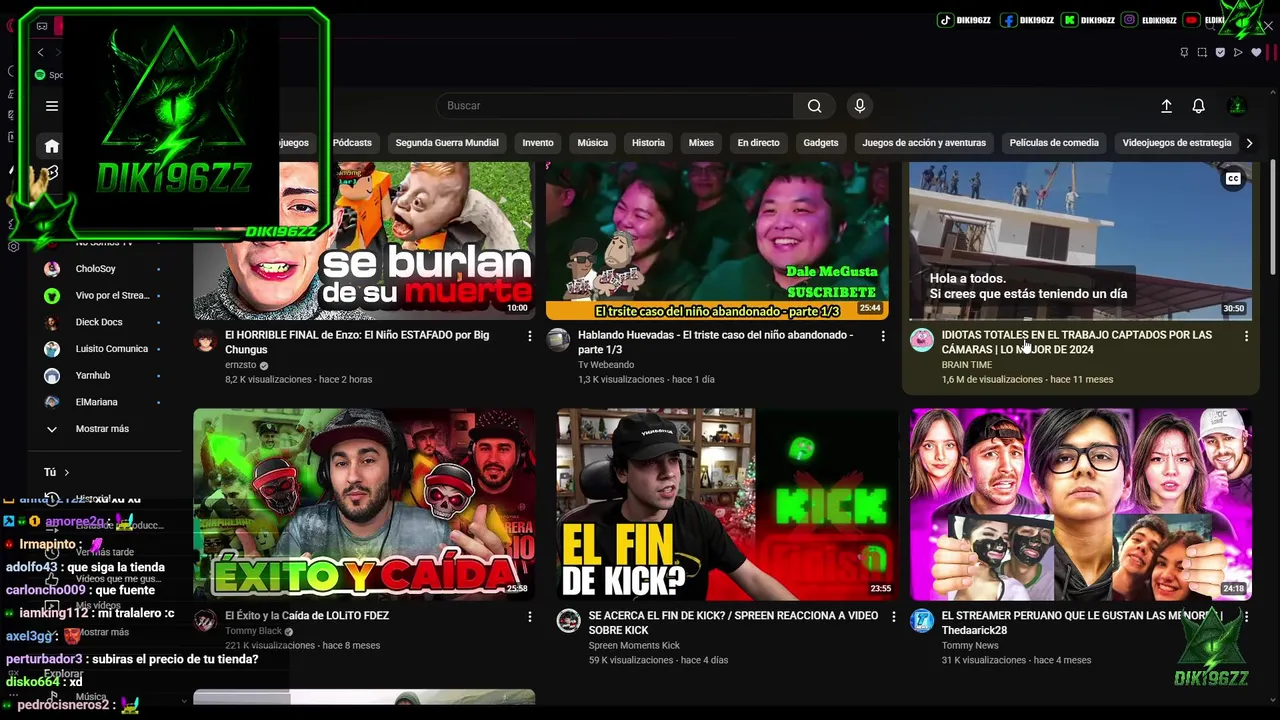Open the YouTube hamburger guide menu
Screen dimensions: 1280x720
click(x=52, y=106)
